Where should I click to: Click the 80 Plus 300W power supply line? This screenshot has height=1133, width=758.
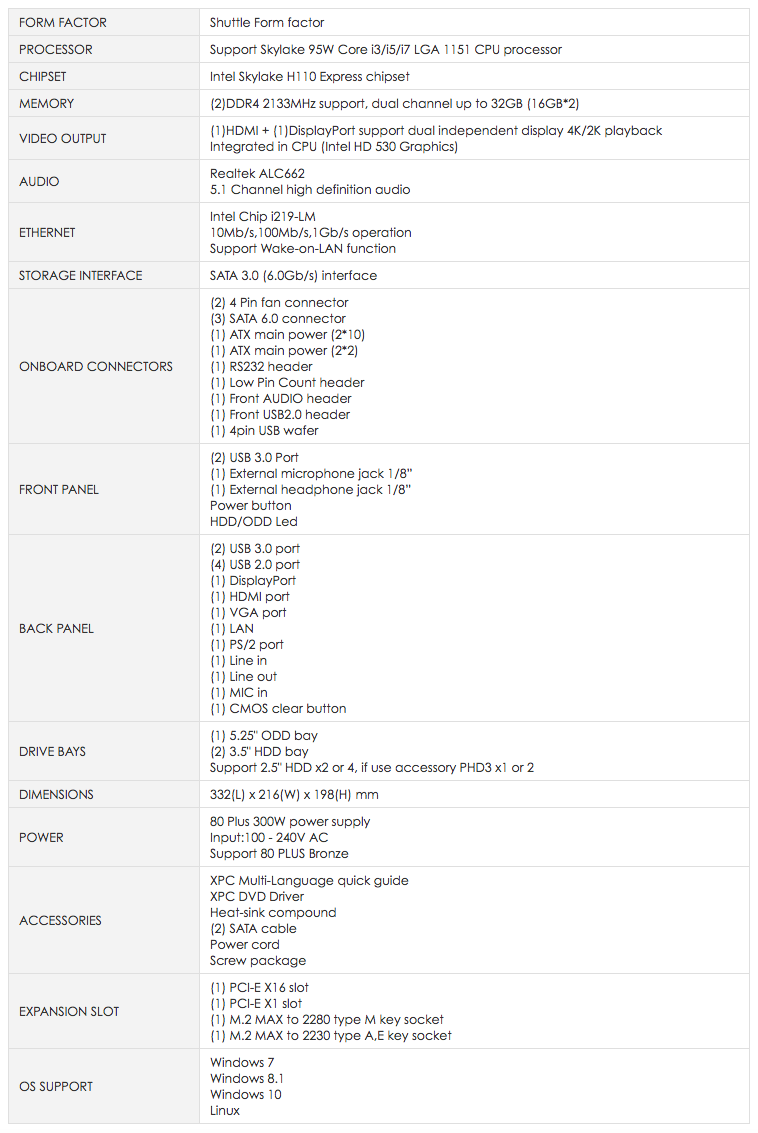coord(290,821)
